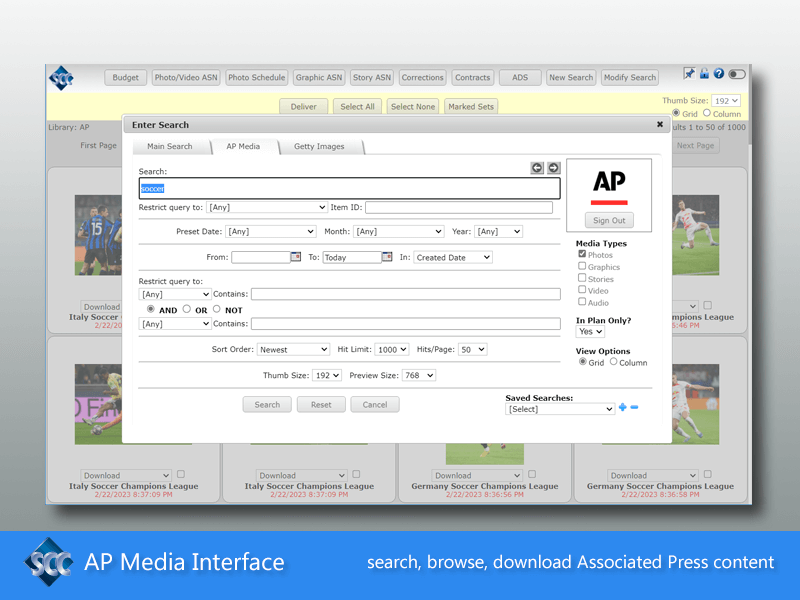Enable the Audio media type

(x=582, y=302)
